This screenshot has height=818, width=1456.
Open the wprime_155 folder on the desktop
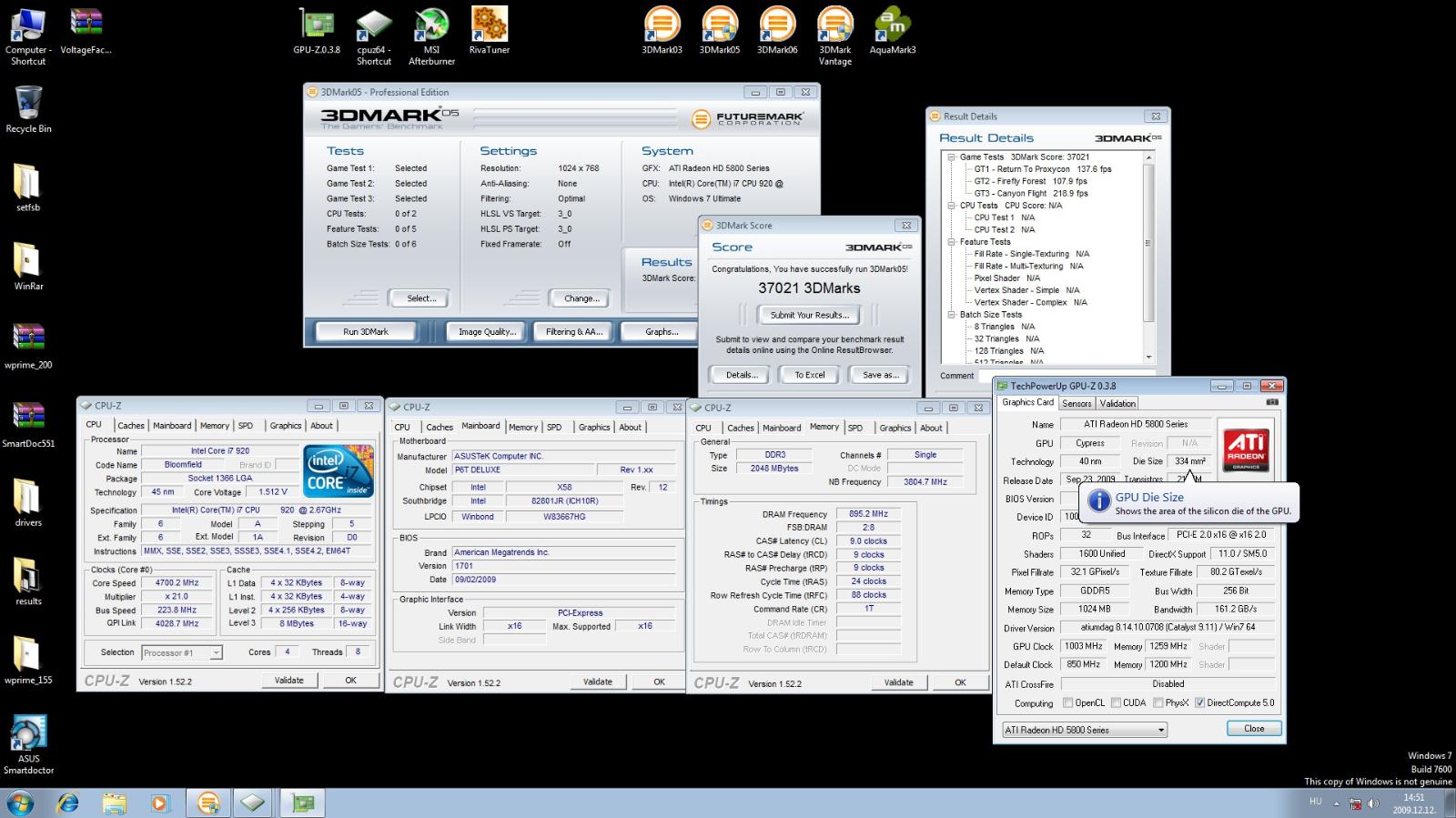(28, 661)
